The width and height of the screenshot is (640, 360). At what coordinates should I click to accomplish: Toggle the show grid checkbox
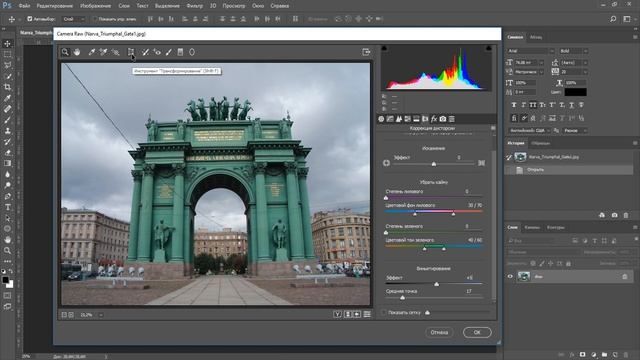point(384,312)
